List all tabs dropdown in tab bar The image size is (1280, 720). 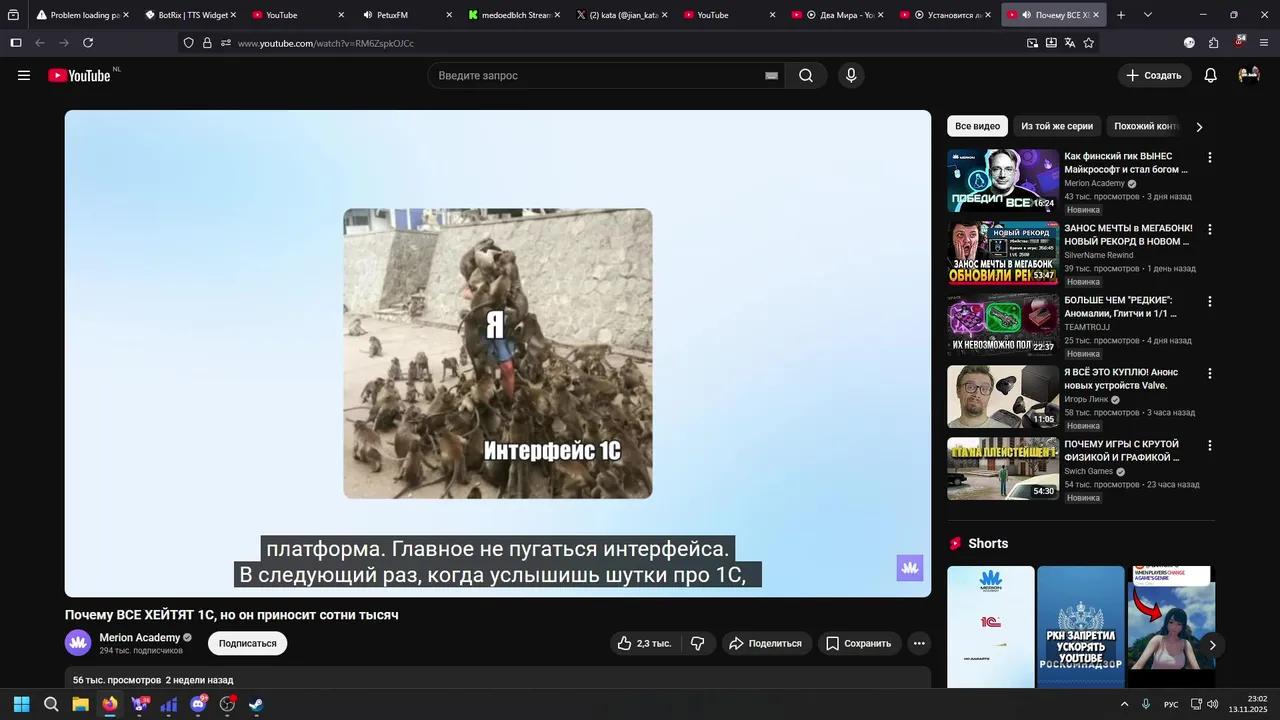point(1148,15)
